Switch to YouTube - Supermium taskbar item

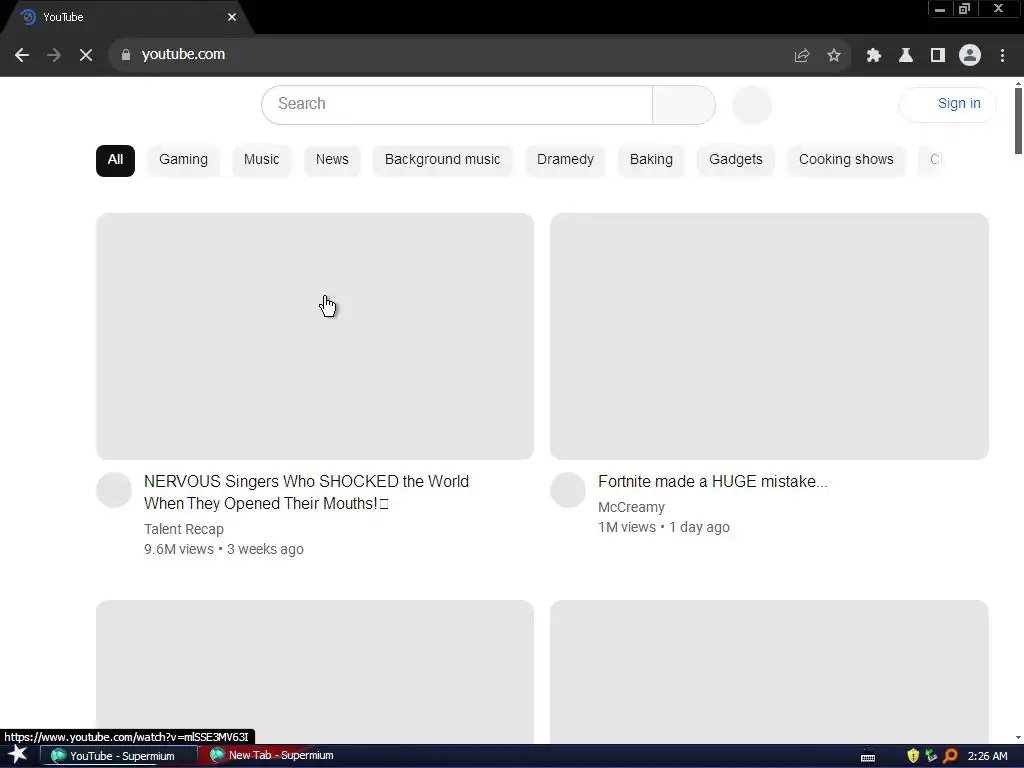point(120,756)
